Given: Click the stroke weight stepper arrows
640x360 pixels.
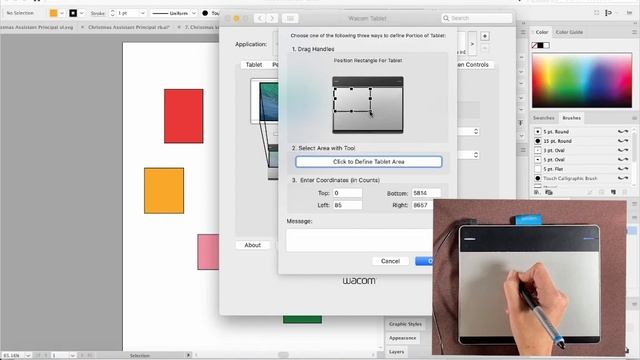Looking at the screenshot, I should click(113, 13).
